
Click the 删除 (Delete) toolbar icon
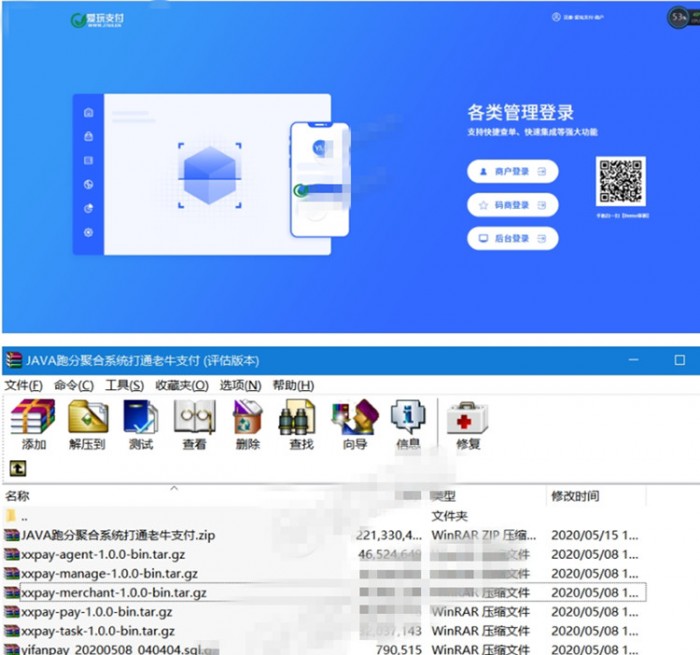click(247, 424)
